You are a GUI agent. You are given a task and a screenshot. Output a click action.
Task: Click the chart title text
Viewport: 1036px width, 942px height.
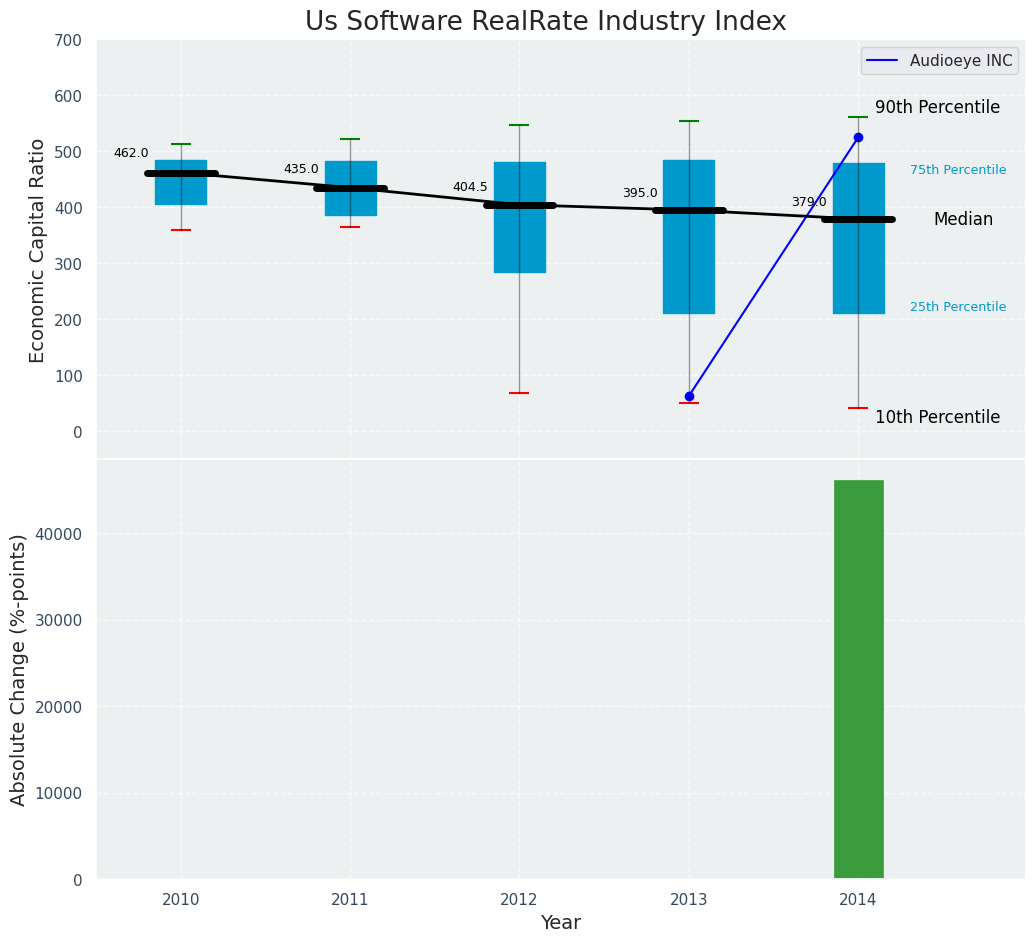pyautogui.click(x=545, y=22)
